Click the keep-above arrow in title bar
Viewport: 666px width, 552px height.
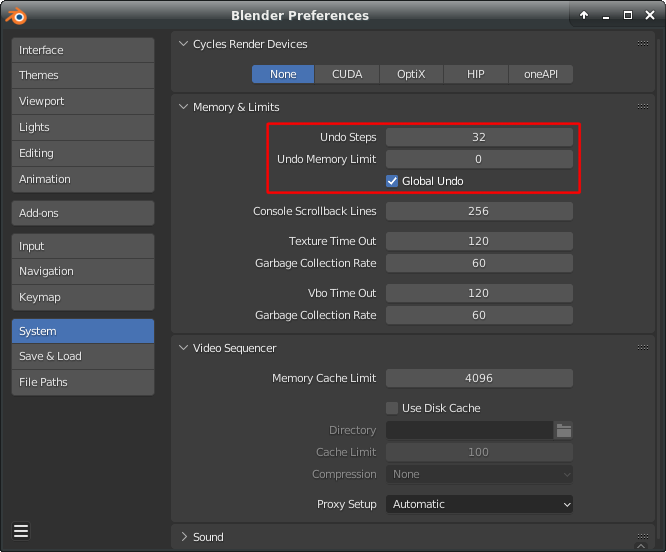pos(584,15)
